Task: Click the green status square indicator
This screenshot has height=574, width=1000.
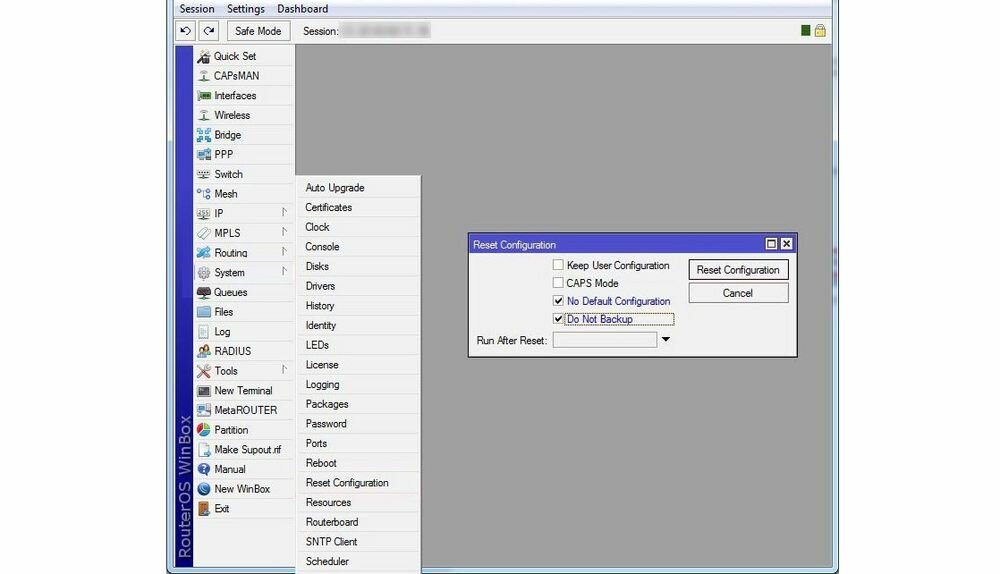Action: click(805, 31)
